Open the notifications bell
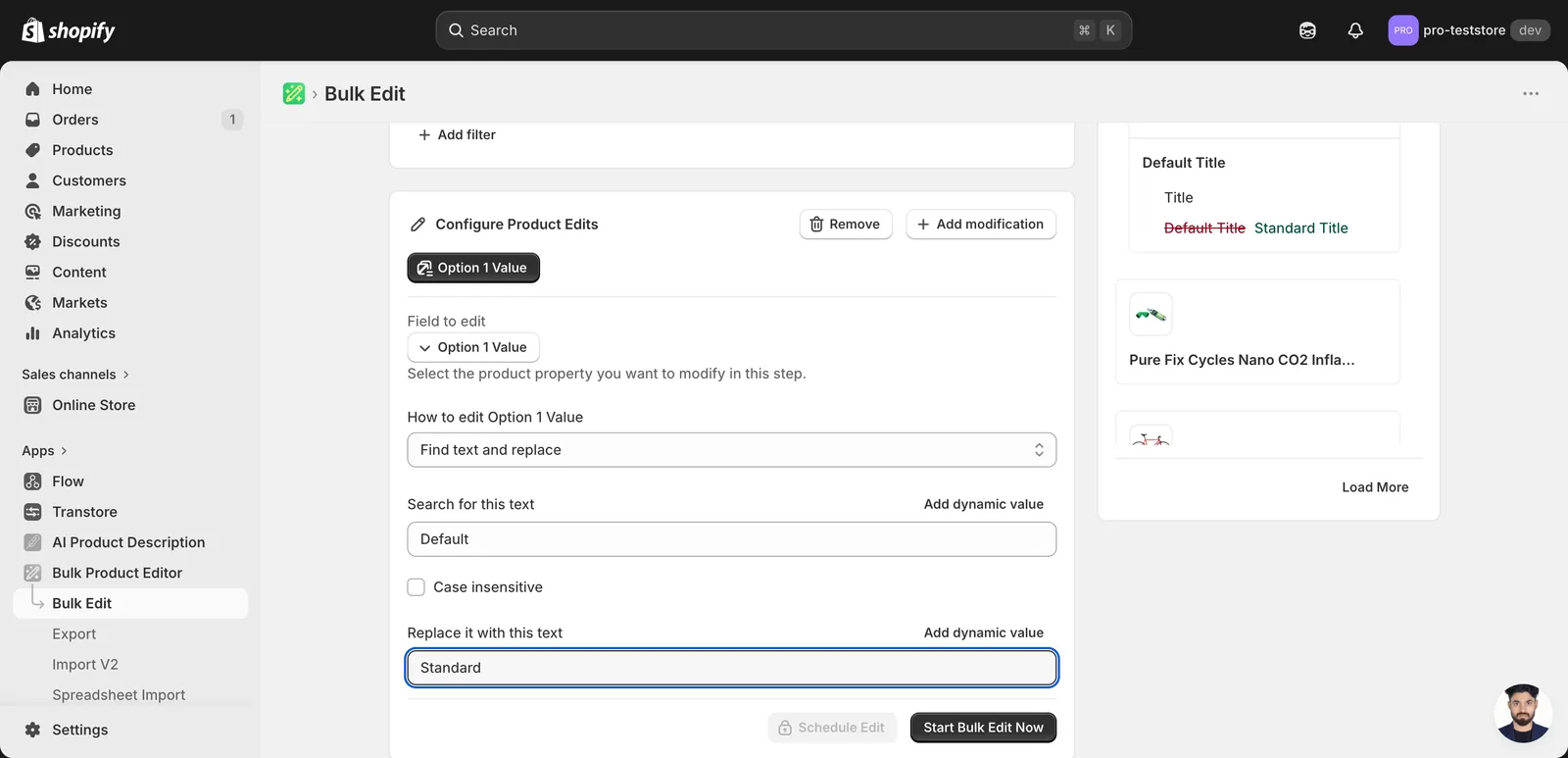This screenshot has width=1568, height=758. tap(1355, 30)
